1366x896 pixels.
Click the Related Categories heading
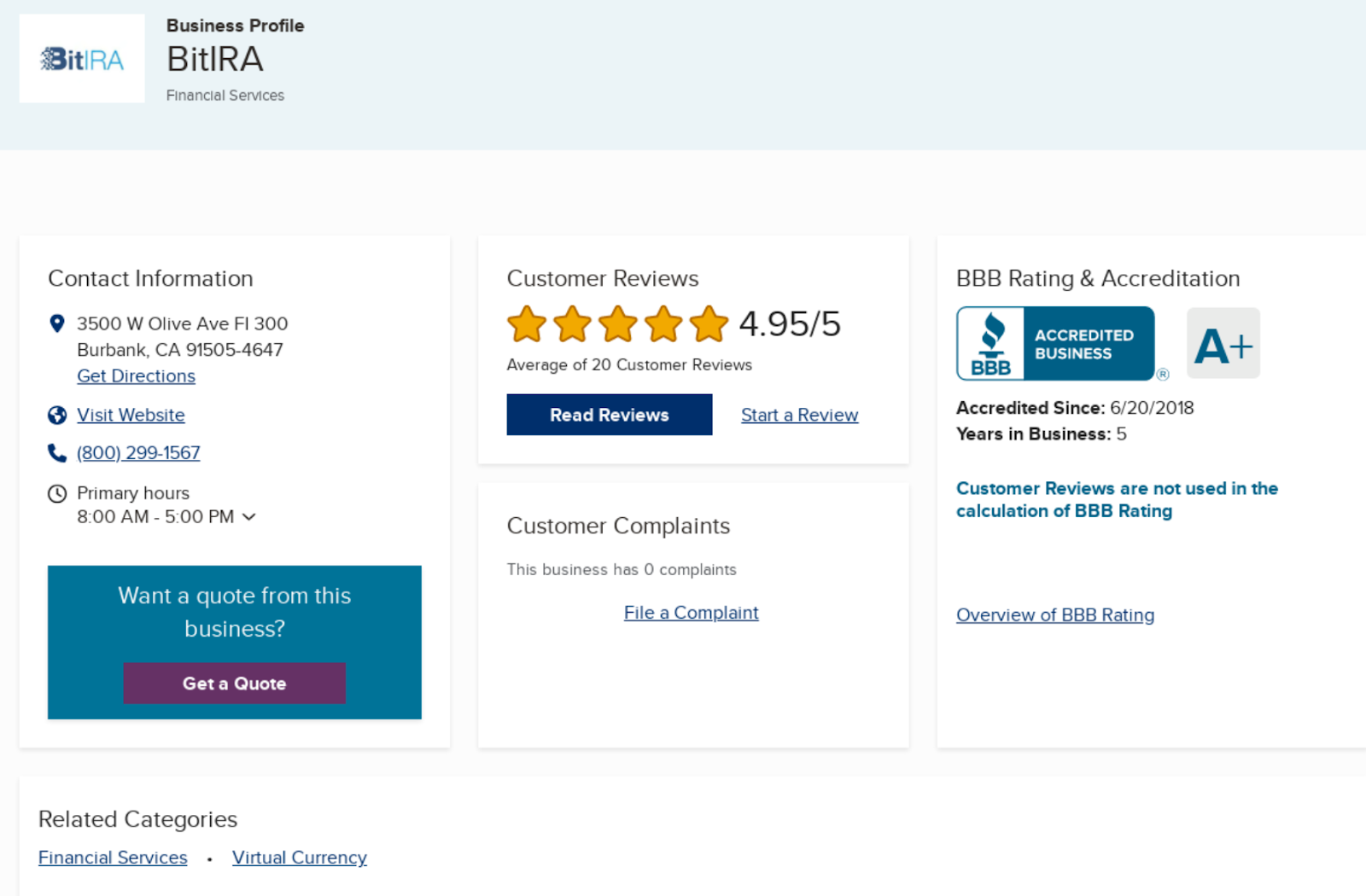138,819
